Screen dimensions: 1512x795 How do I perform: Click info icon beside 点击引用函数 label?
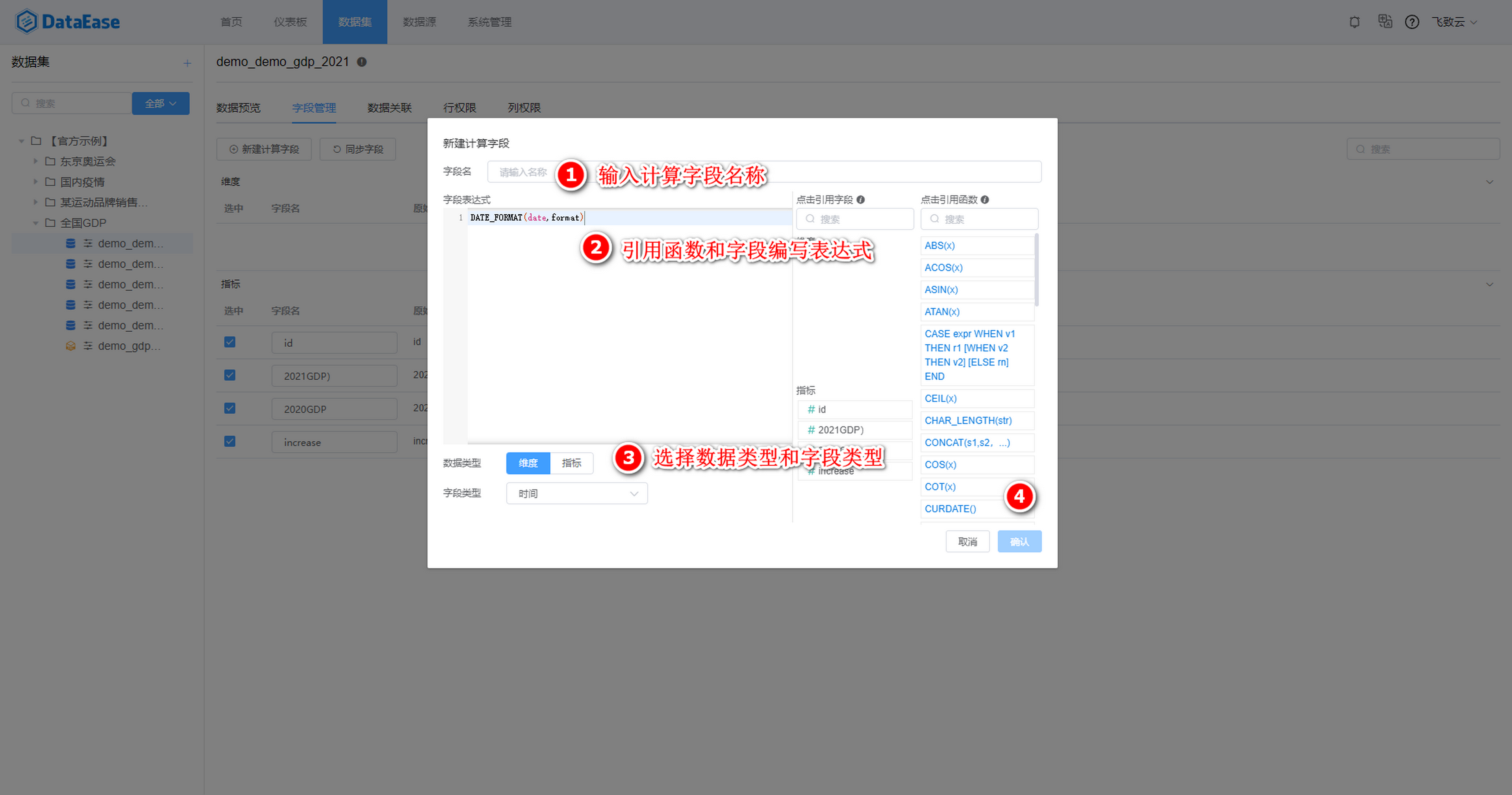985,200
